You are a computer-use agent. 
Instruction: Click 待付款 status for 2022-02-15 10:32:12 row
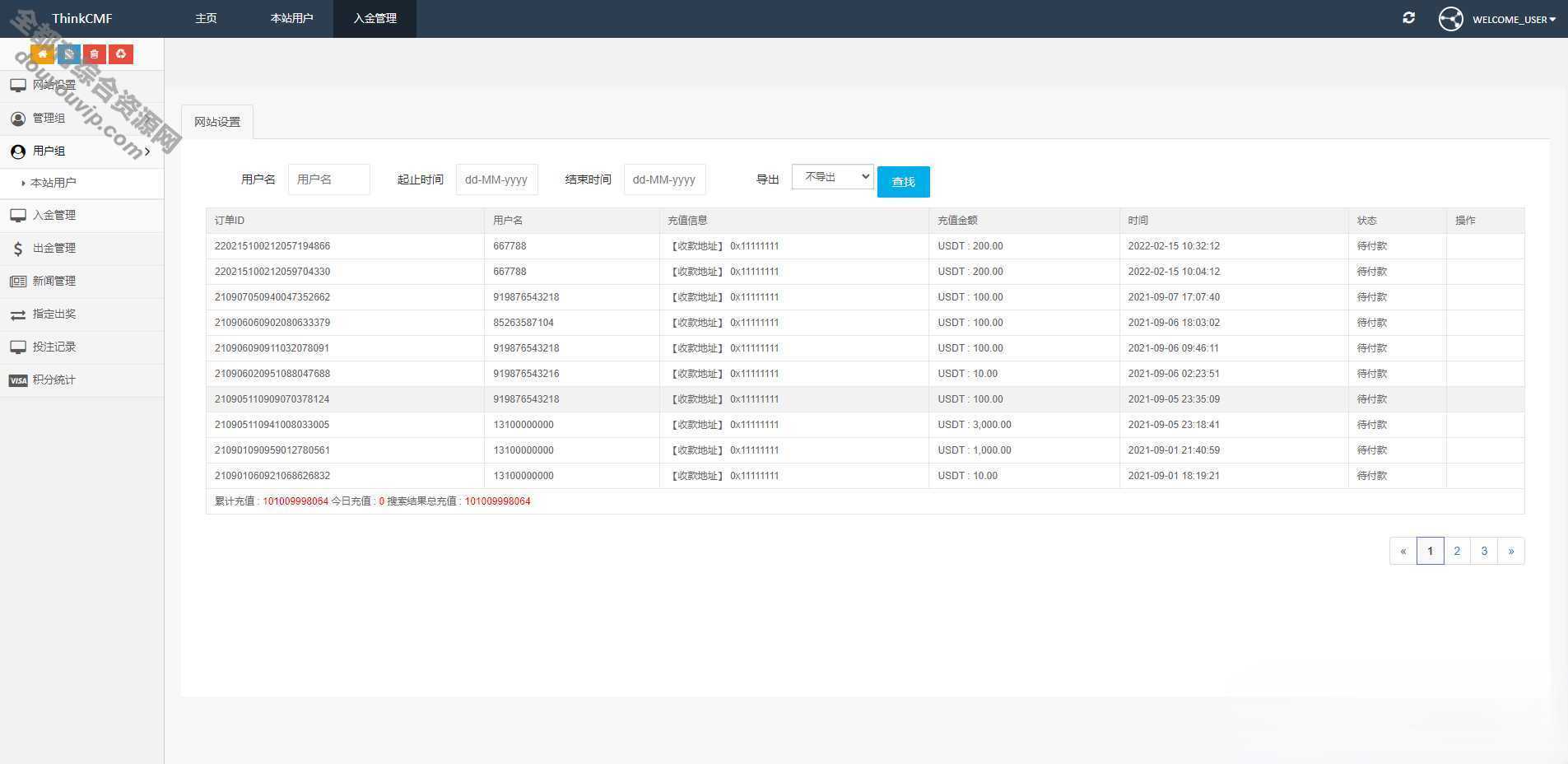pos(1372,246)
